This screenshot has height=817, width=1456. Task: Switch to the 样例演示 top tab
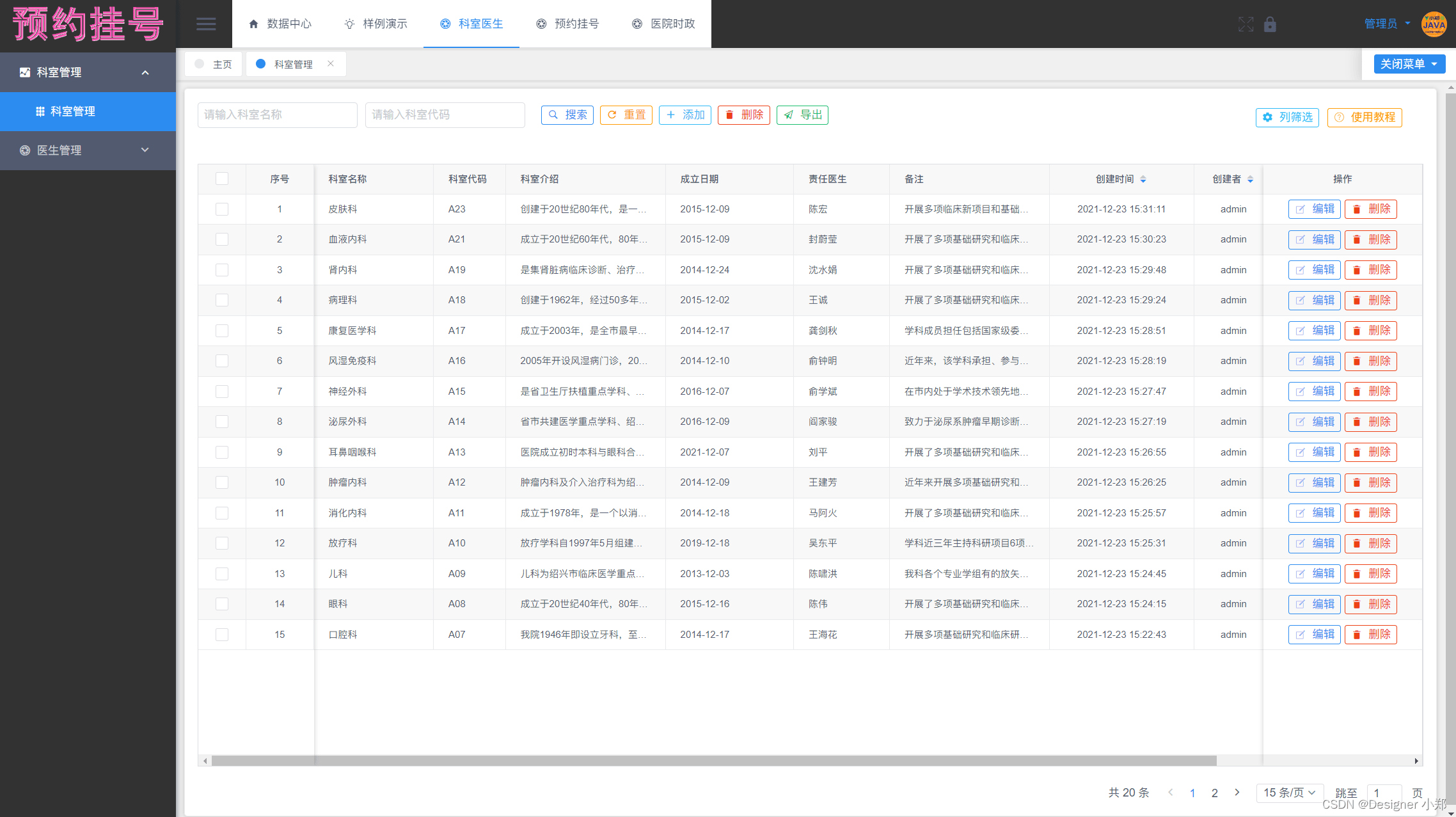376,24
